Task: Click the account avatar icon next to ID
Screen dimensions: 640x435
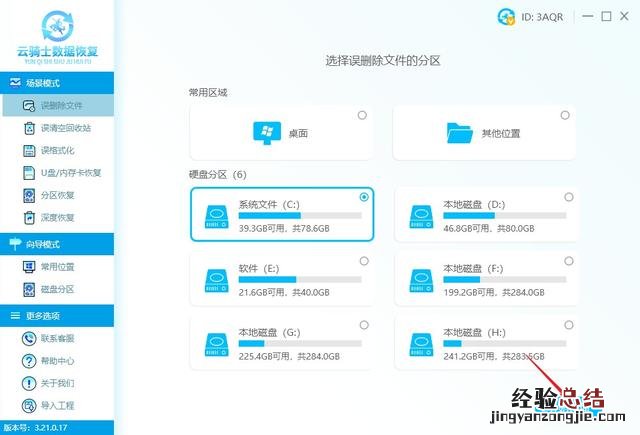Action: pyautogui.click(x=506, y=17)
